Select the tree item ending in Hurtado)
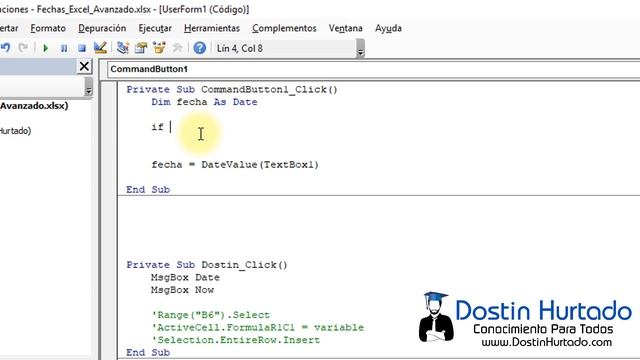640x360 pixels. pyautogui.click(x=16, y=131)
